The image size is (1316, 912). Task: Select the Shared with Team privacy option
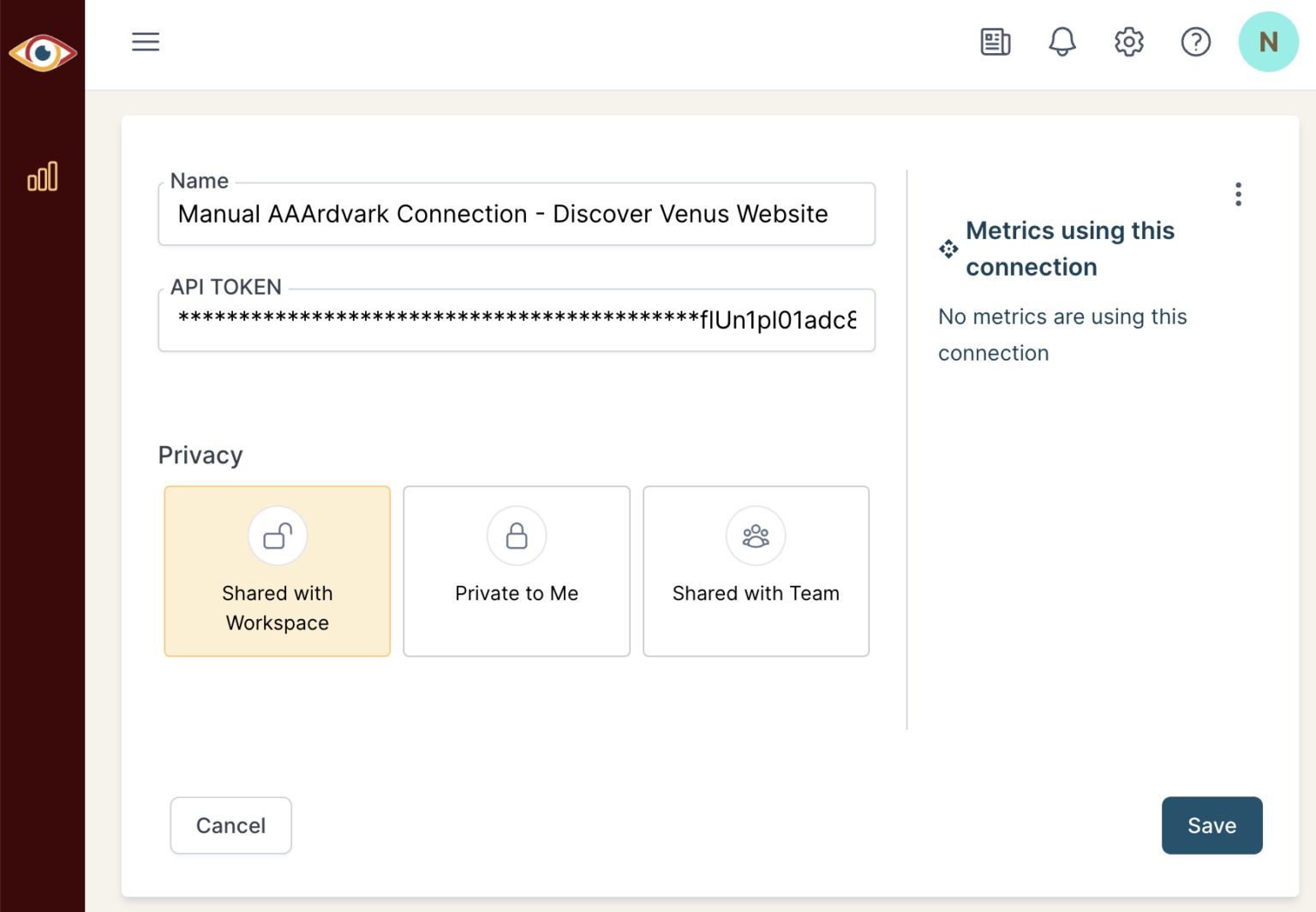[756, 571]
